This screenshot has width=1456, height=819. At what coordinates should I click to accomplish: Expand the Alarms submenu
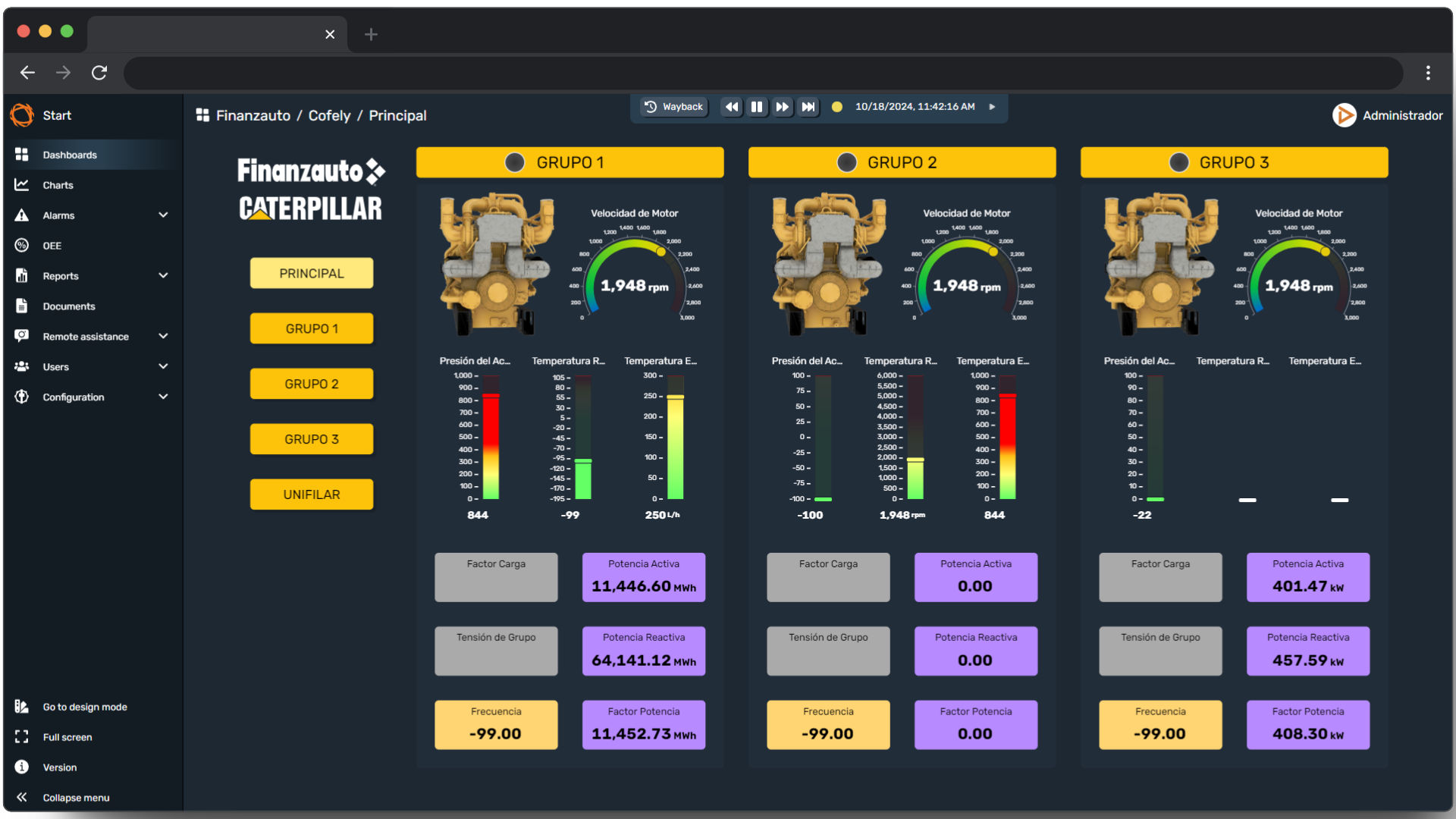pyautogui.click(x=163, y=215)
